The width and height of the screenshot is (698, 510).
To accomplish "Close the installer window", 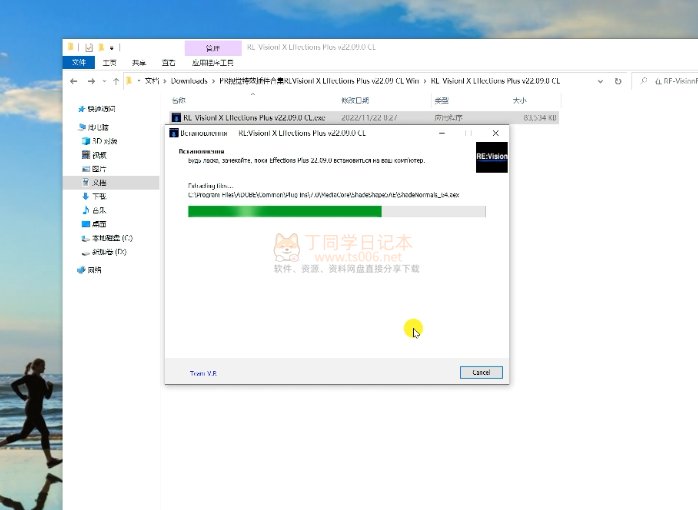I will 495,133.
